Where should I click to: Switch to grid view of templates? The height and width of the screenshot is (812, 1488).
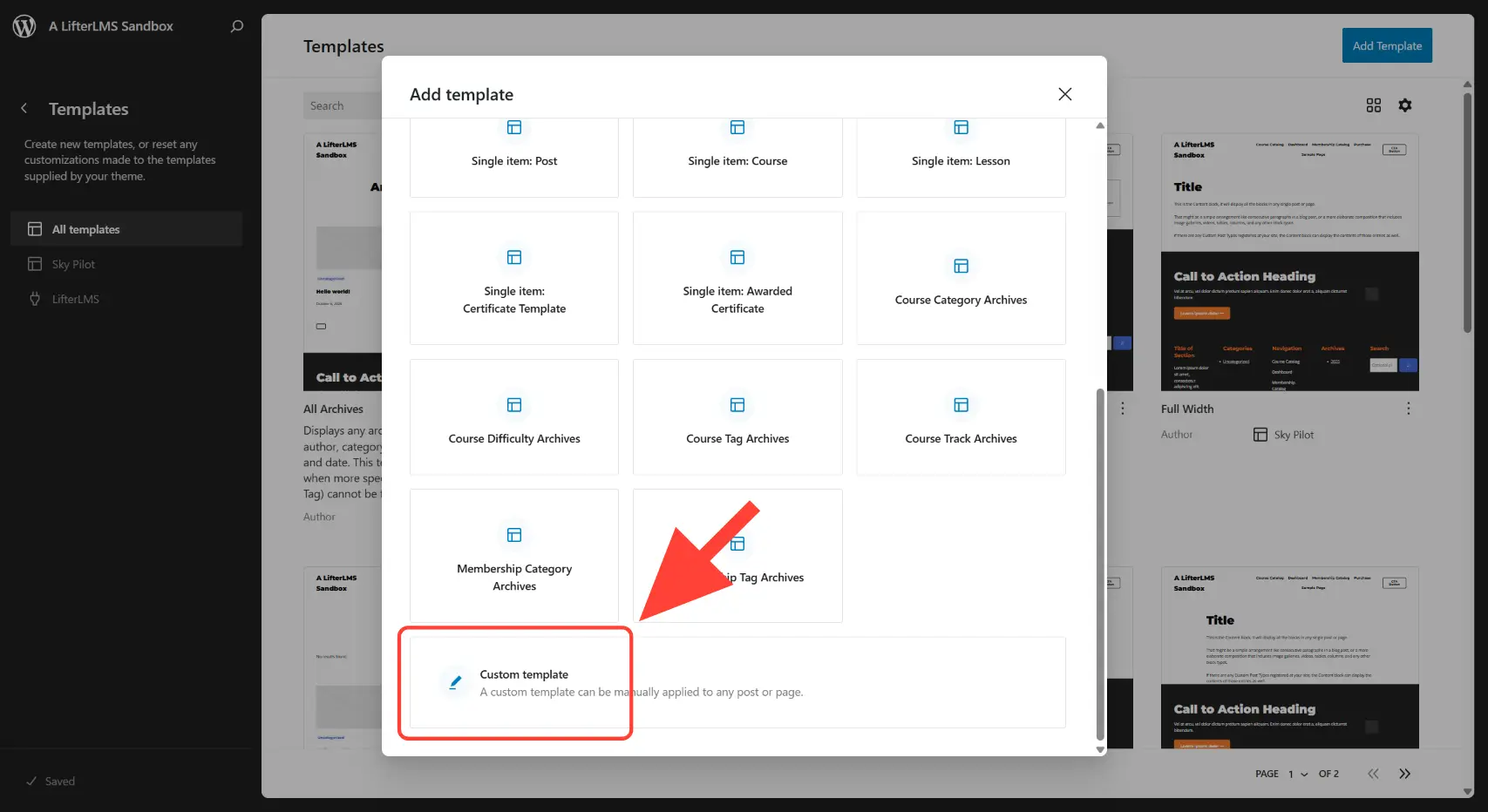tap(1374, 105)
